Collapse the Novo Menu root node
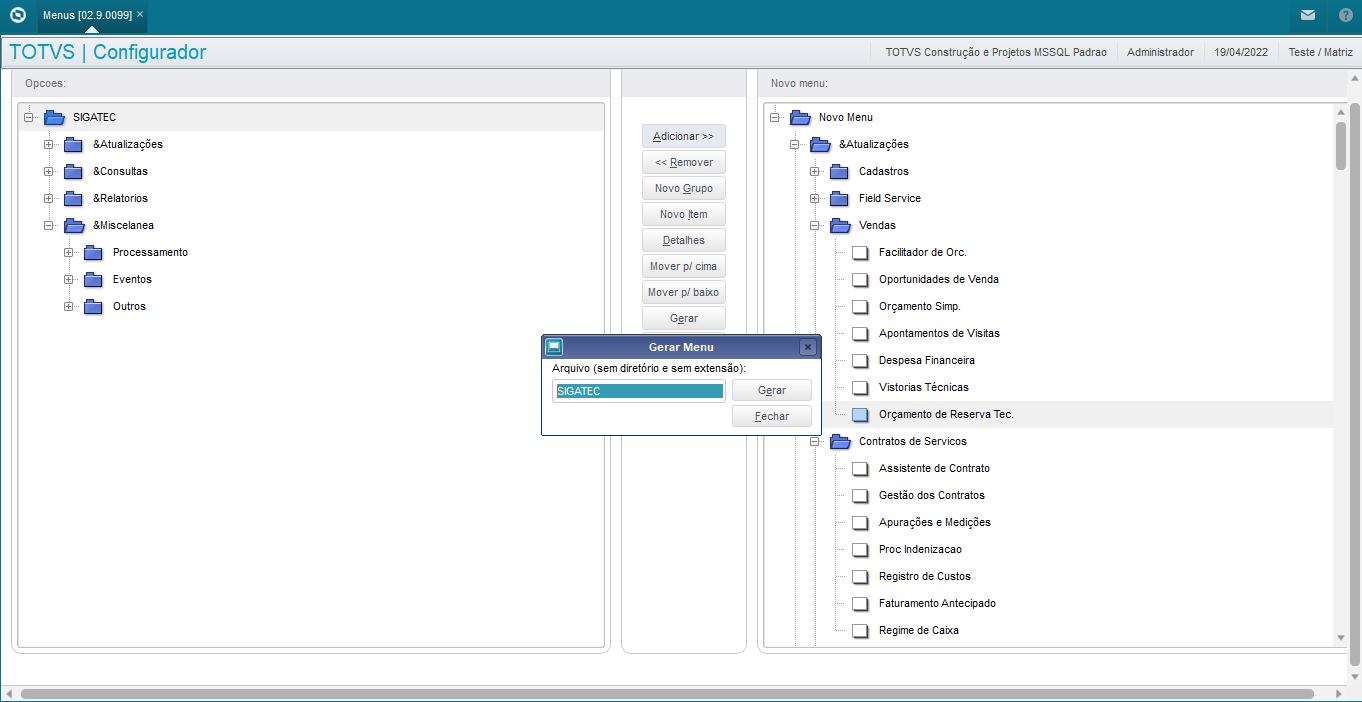 (775, 117)
